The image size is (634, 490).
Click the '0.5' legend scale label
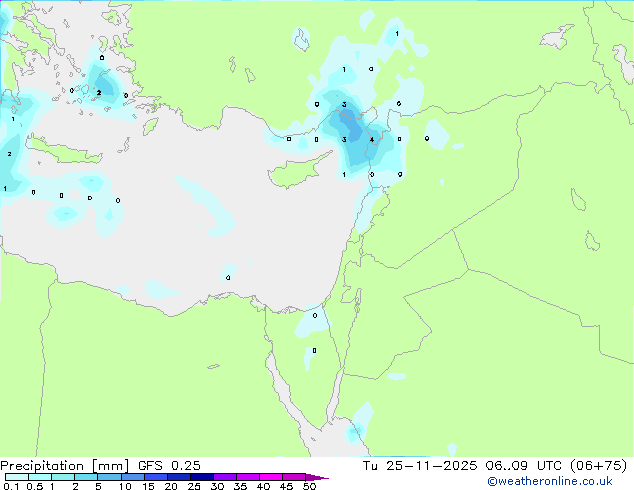pyautogui.click(x=35, y=486)
